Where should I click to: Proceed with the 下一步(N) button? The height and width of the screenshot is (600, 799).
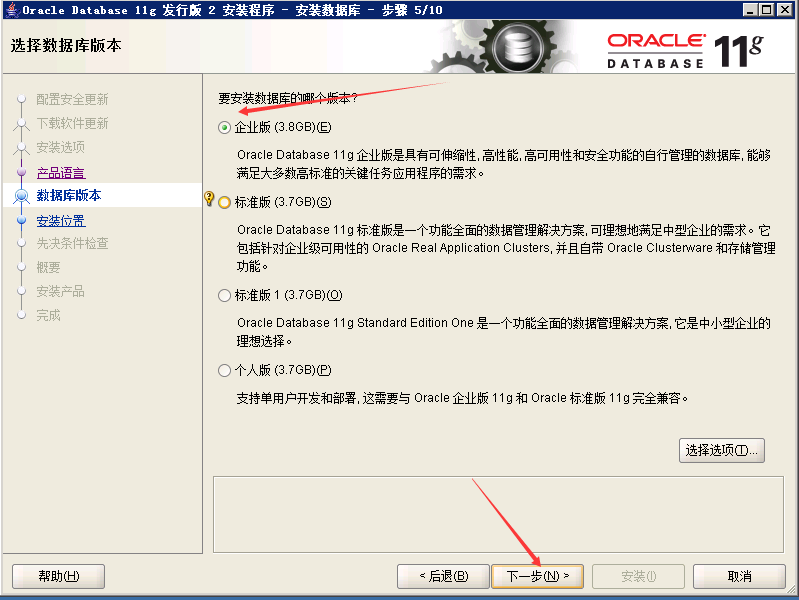(x=538, y=576)
